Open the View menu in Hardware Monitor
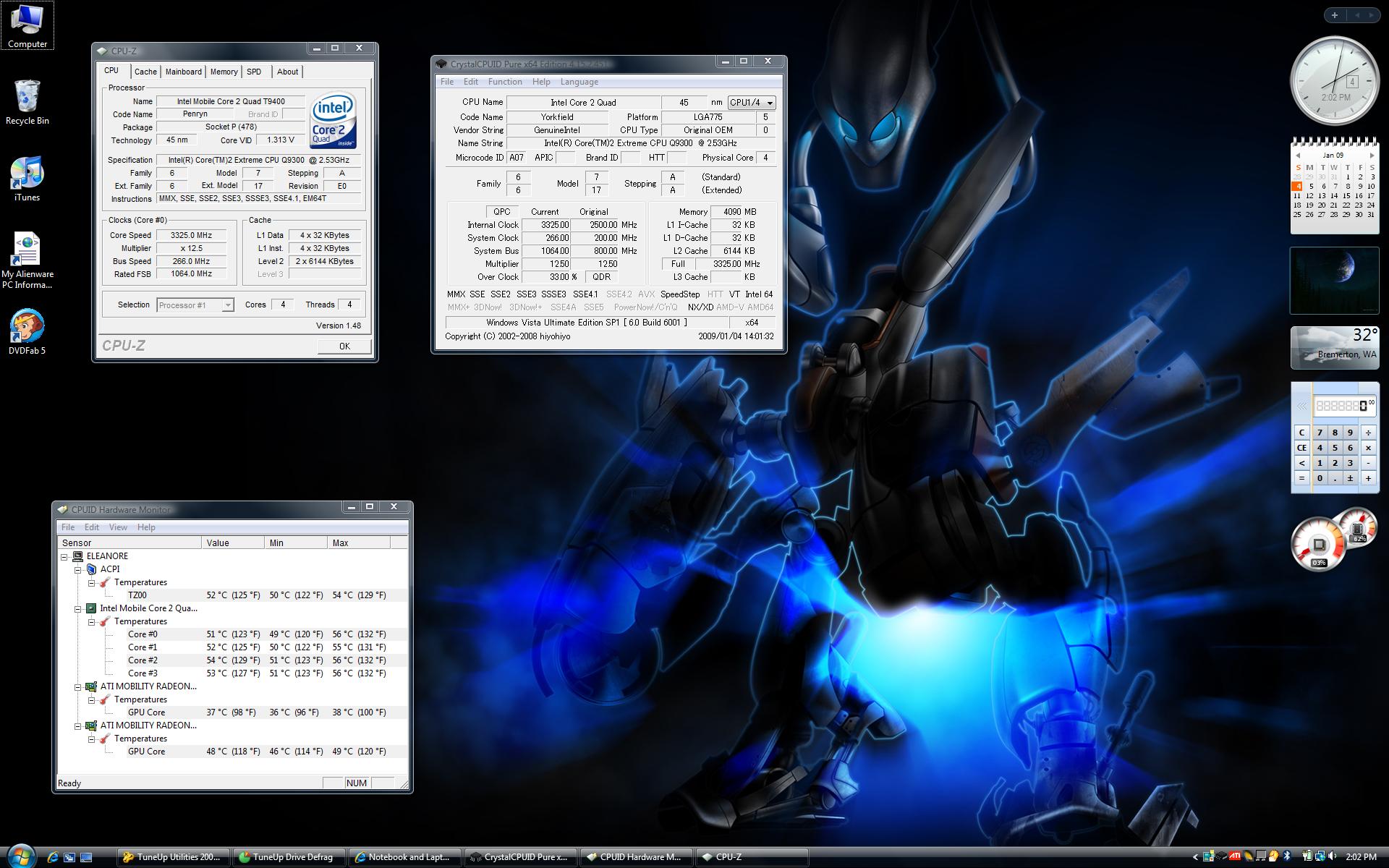The width and height of the screenshot is (1389, 868). [x=118, y=527]
